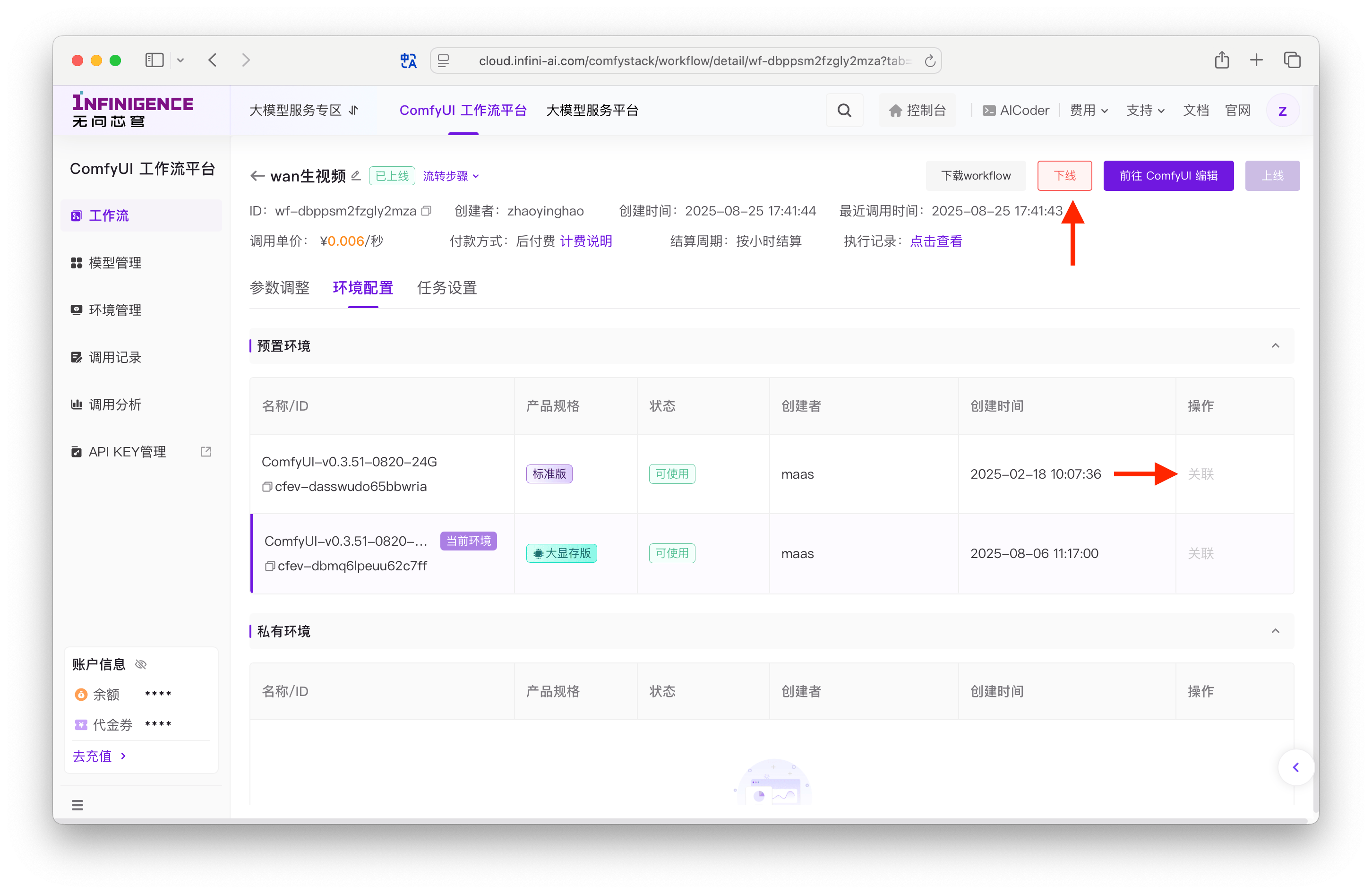Screen dimensions: 1372x894
Task: Go back with the browser back arrow
Action: pyautogui.click(x=213, y=60)
